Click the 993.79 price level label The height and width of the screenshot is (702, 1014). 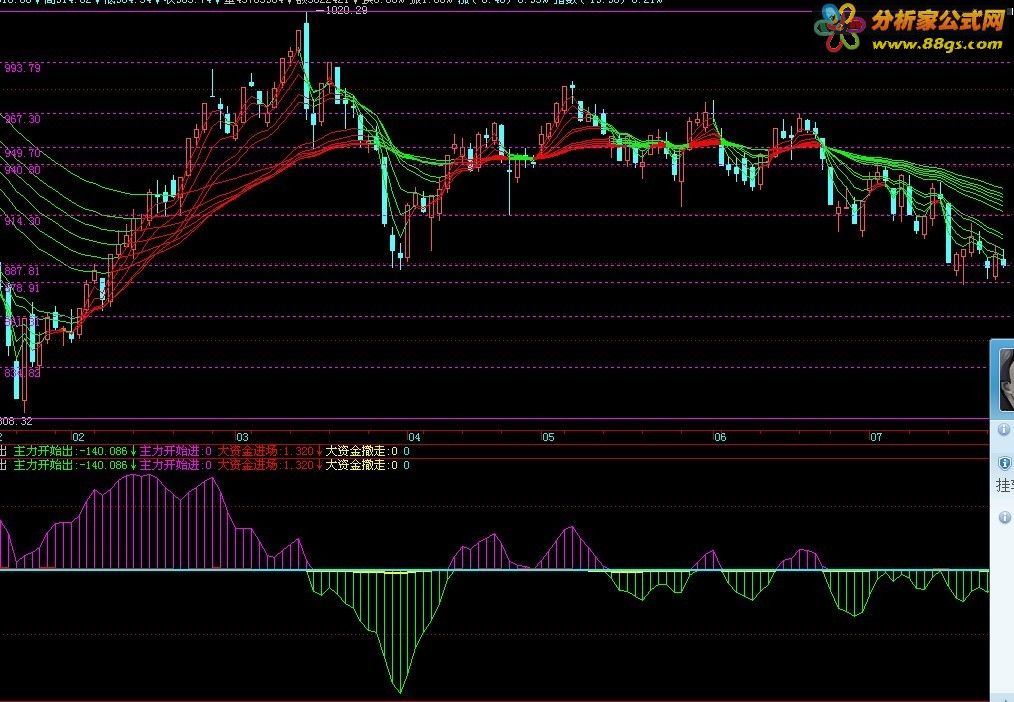(x=23, y=69)
